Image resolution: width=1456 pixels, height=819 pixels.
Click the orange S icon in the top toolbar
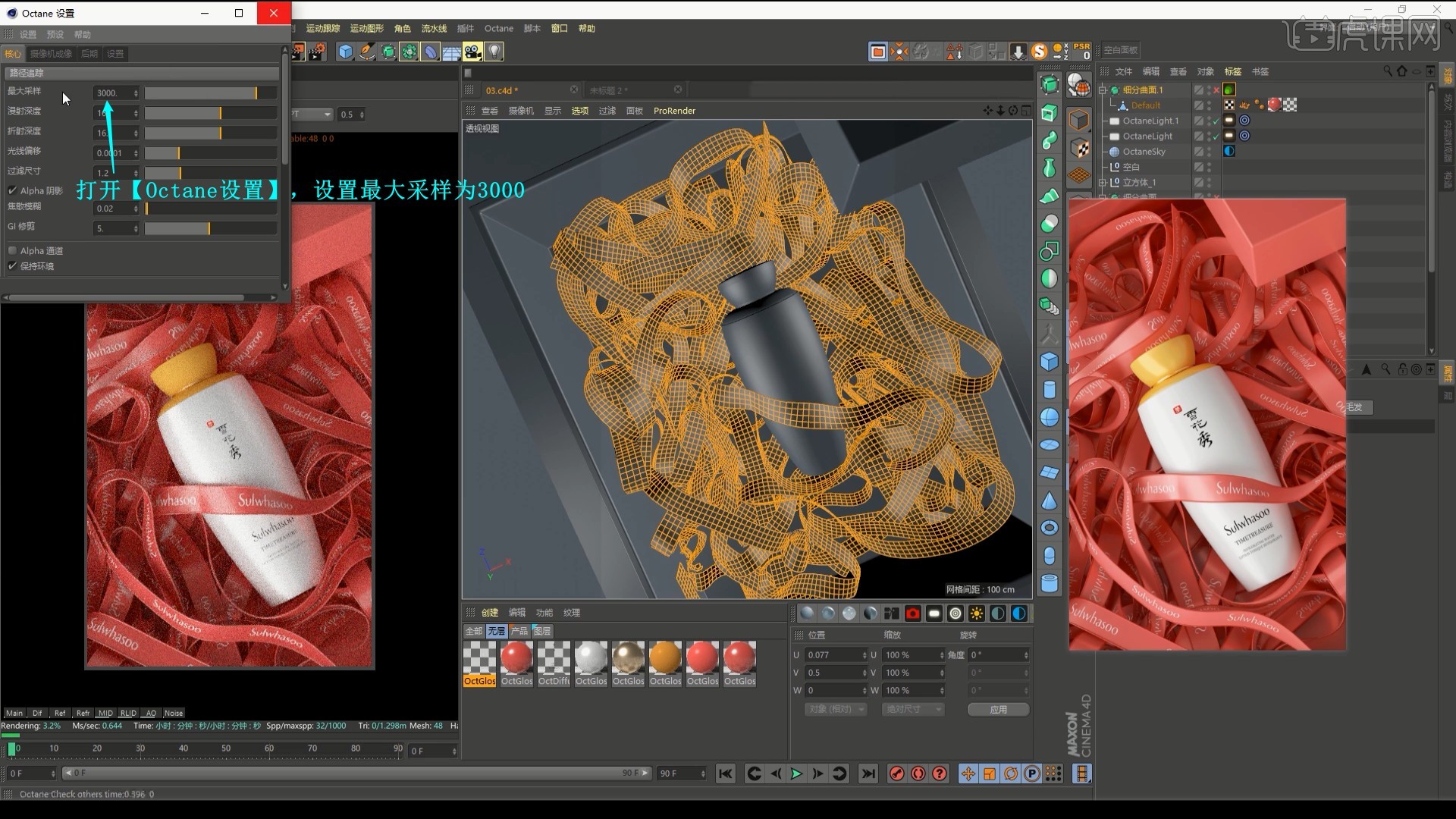(x=1039, y=51)
